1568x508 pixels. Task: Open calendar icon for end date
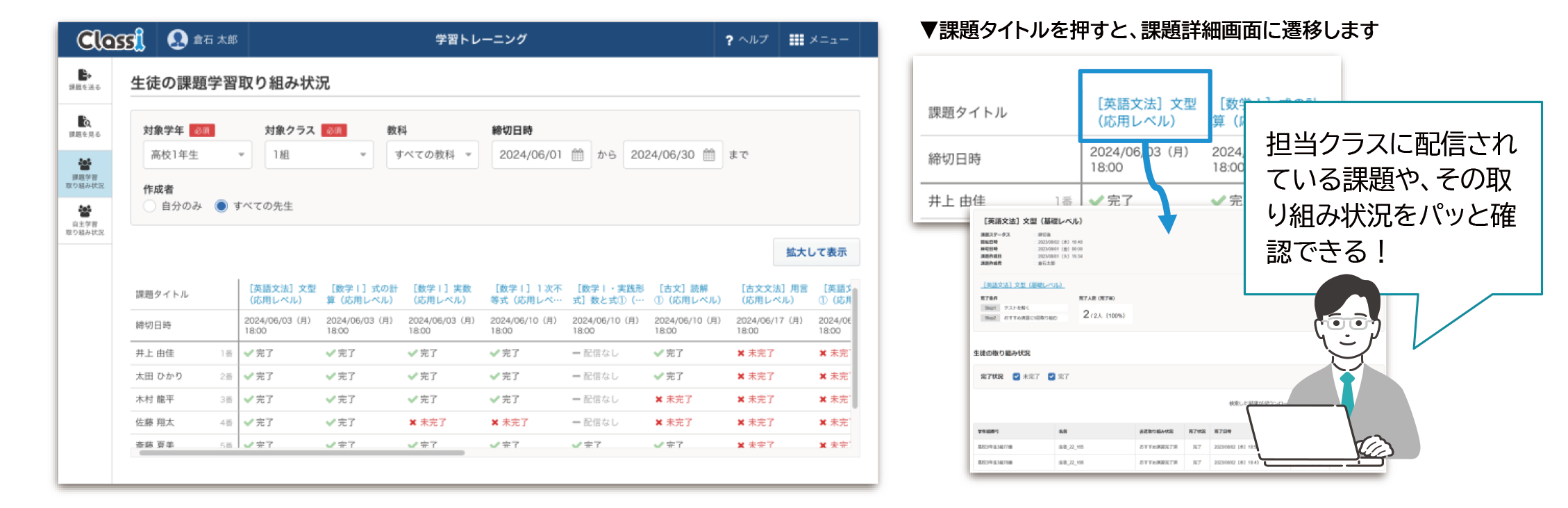pos(708,154)
